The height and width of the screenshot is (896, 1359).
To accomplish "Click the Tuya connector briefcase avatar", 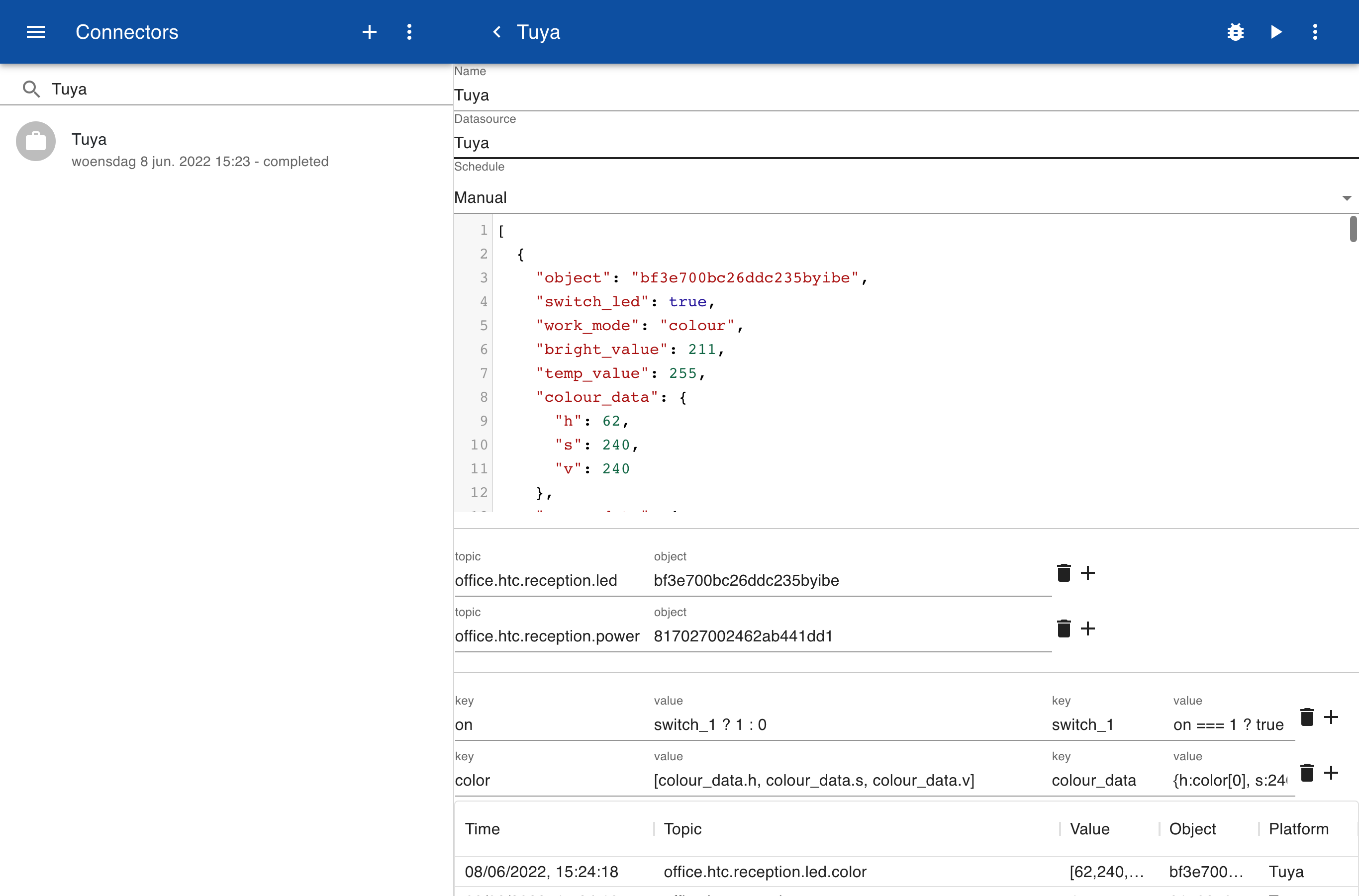I will pyautogui.click(x=35, y=141).
